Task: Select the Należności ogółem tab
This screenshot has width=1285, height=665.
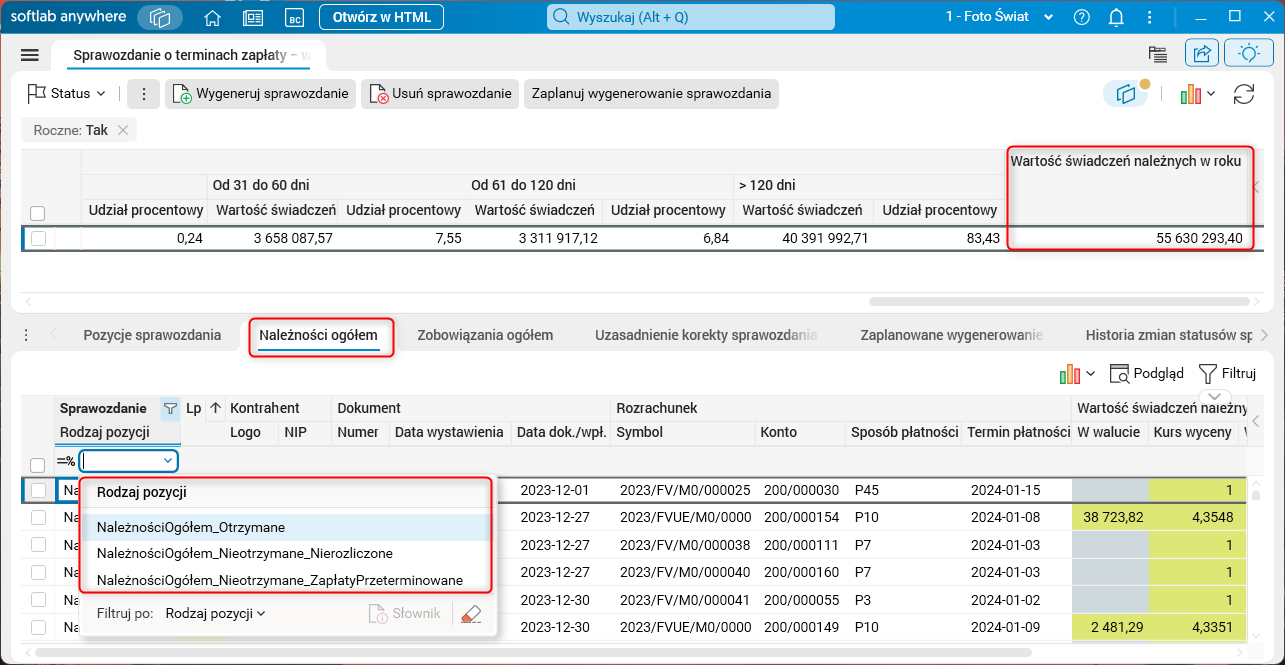Action: point(319,335)
